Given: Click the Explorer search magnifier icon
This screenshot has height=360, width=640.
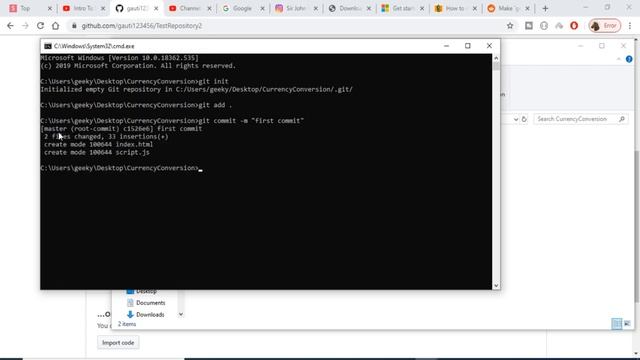Looking at the screenshot, I should [x=622, y=119].
